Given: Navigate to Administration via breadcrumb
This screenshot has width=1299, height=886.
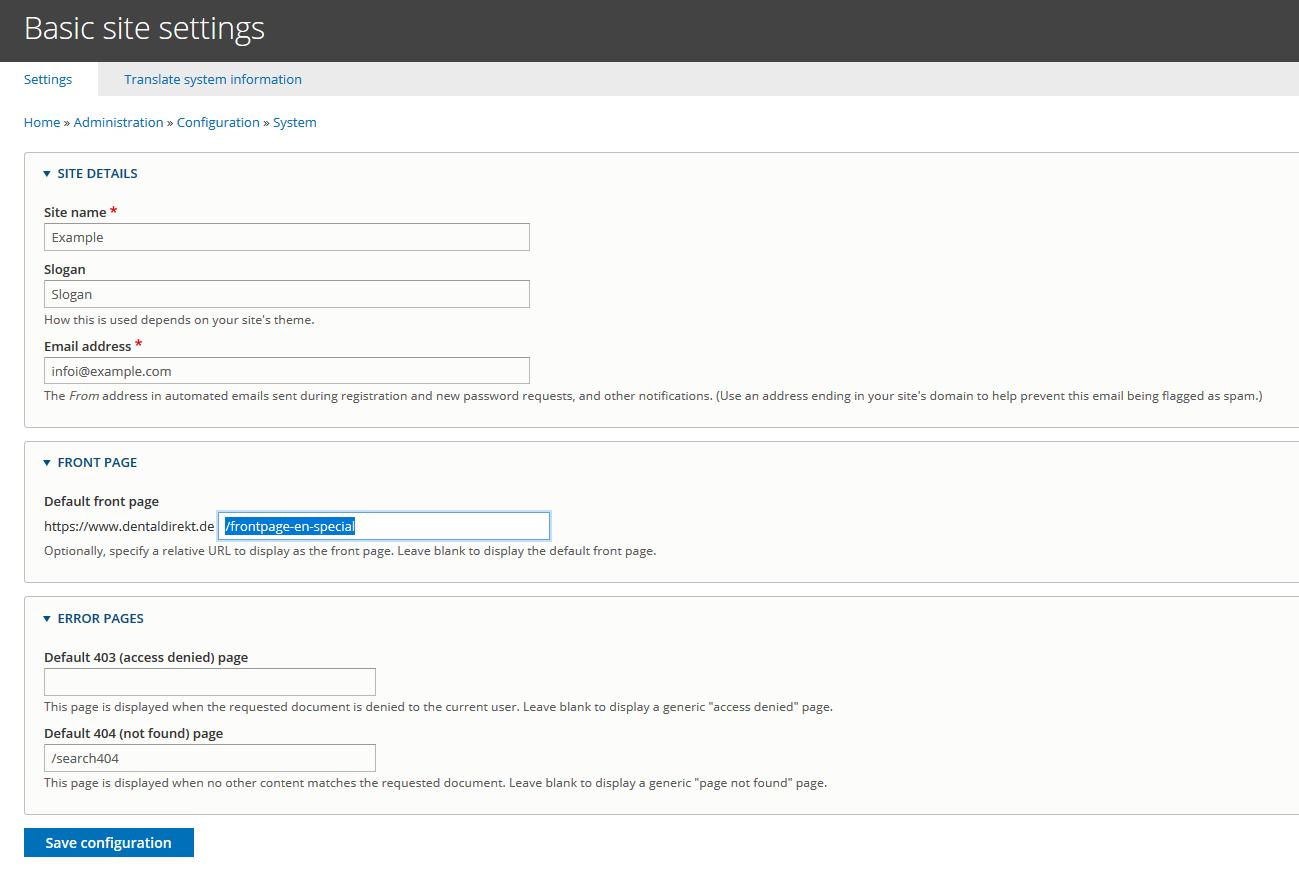Looking at the screenshot, I should (x=118, y=122).
